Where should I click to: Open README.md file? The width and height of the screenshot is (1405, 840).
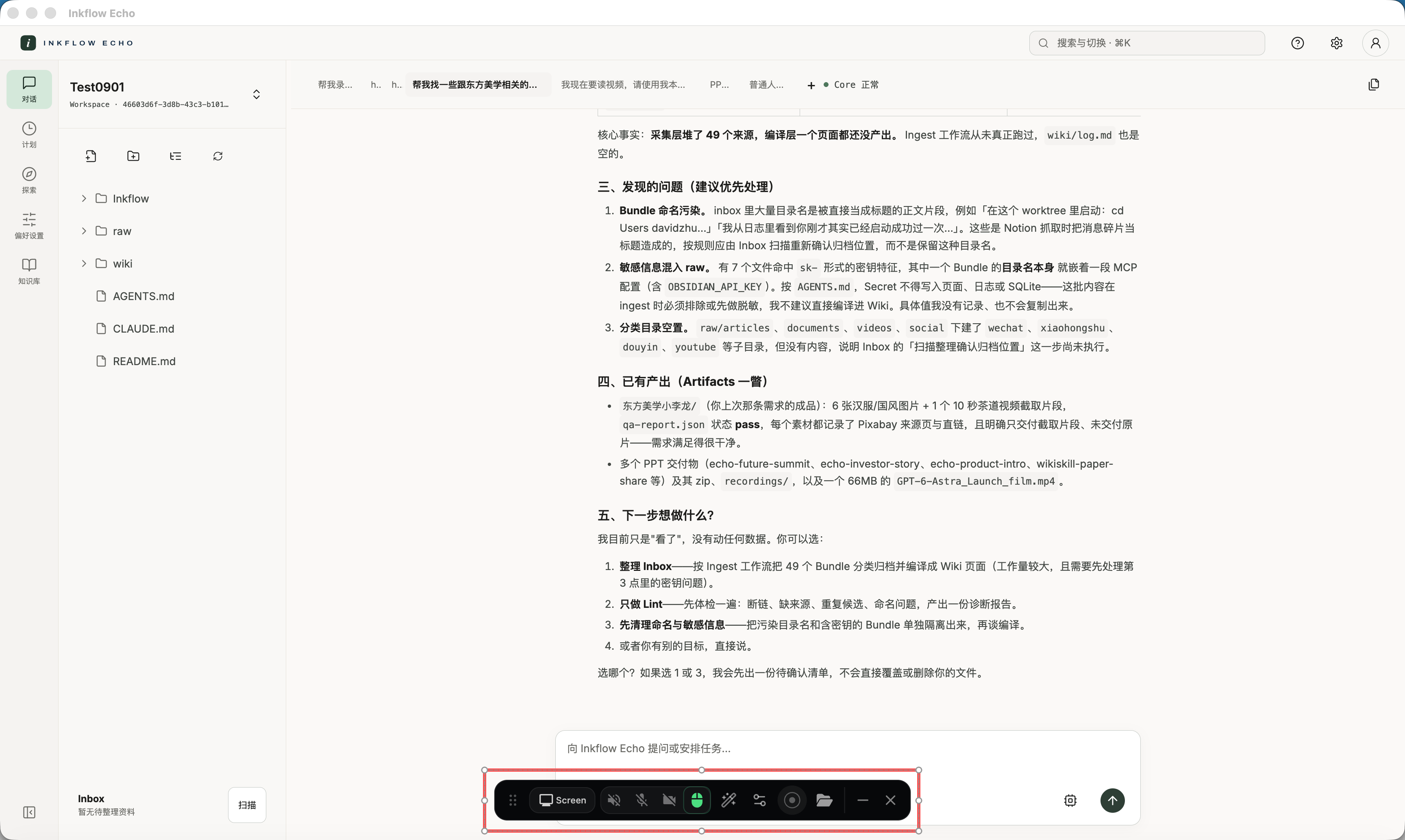pyautogui.click(x=144, y=361)
